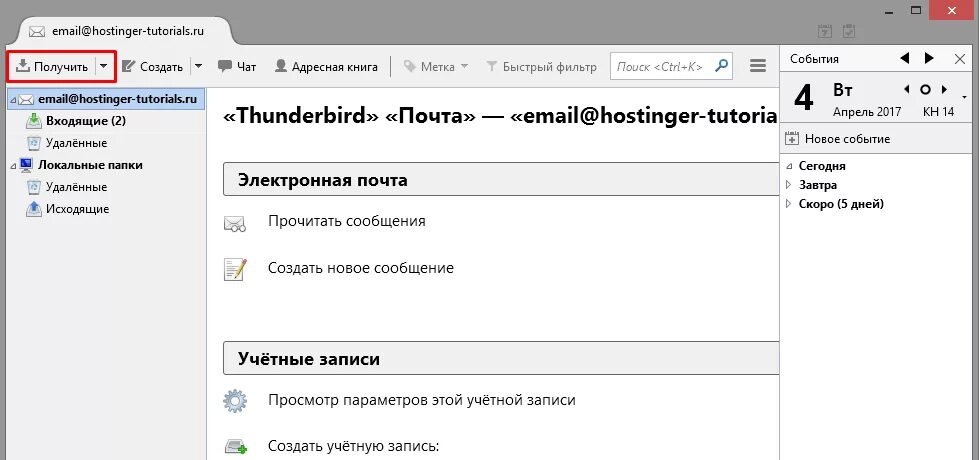Click the go to today circle icon
This screenshot has height=460, width=979.
926,89
